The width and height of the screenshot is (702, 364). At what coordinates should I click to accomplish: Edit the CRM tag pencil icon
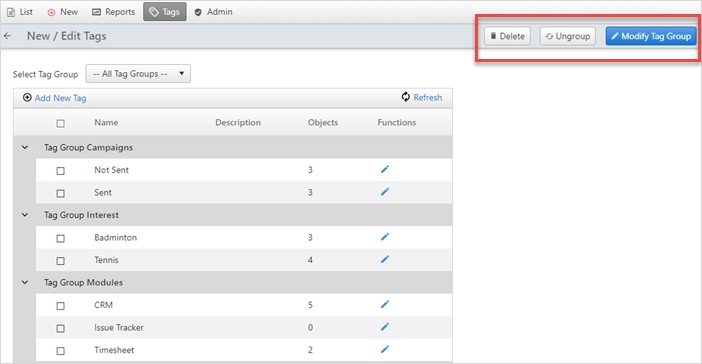[385, 304]
